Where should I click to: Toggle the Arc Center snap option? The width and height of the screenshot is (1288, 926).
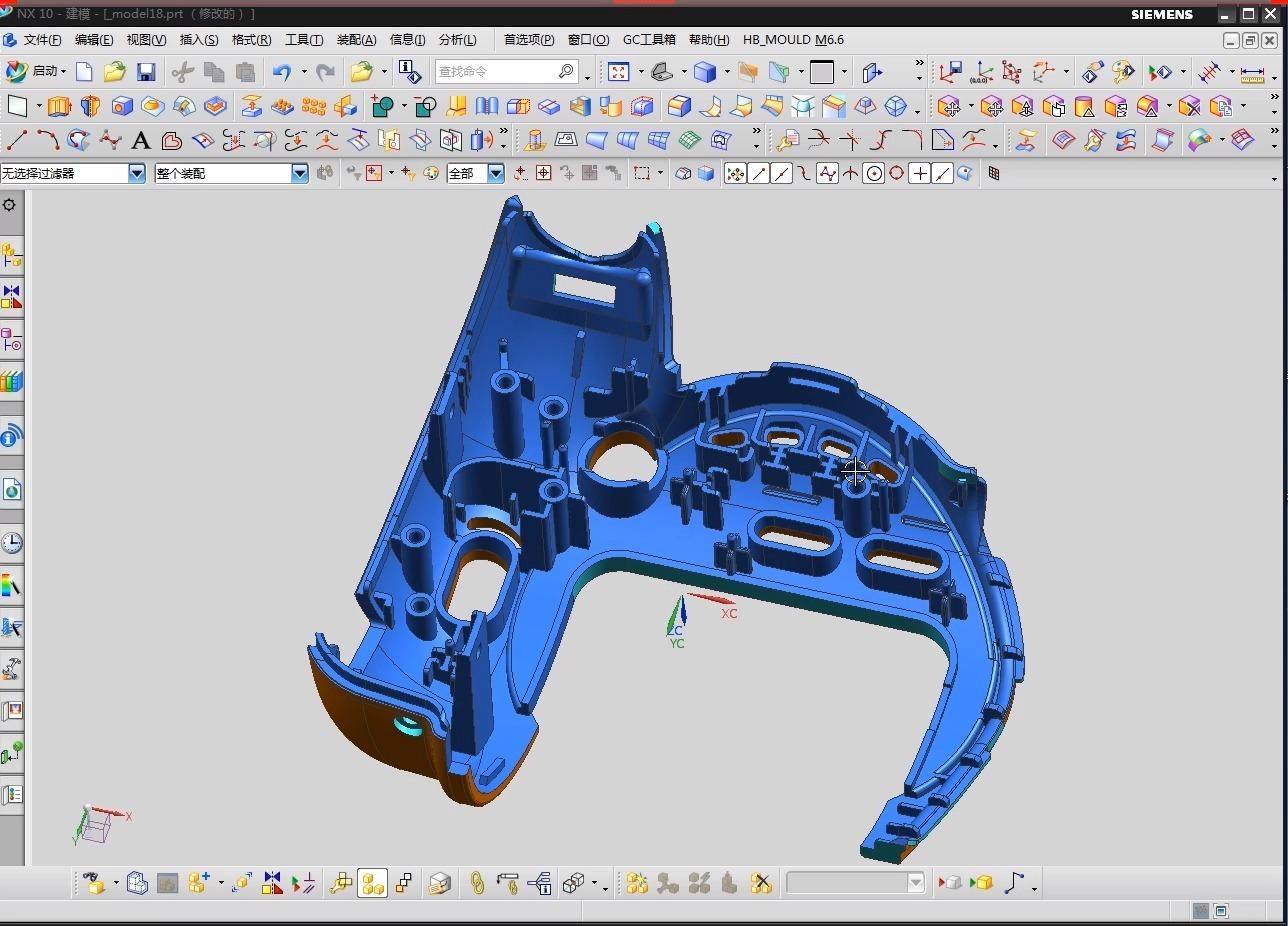(874, 173)
